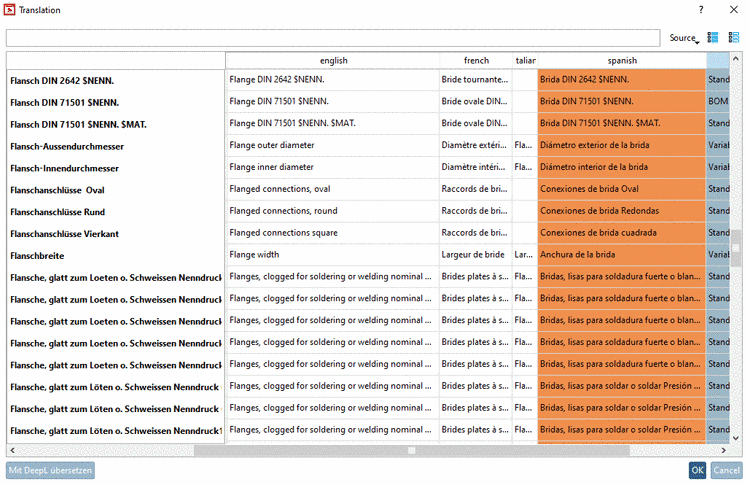Click the help question mark button
This screenshot has height=485, width=750.
pos(700,9)
